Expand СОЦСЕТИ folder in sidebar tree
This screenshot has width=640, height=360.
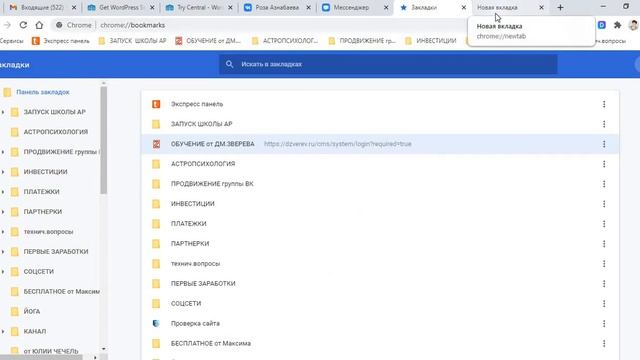[3, 271]
